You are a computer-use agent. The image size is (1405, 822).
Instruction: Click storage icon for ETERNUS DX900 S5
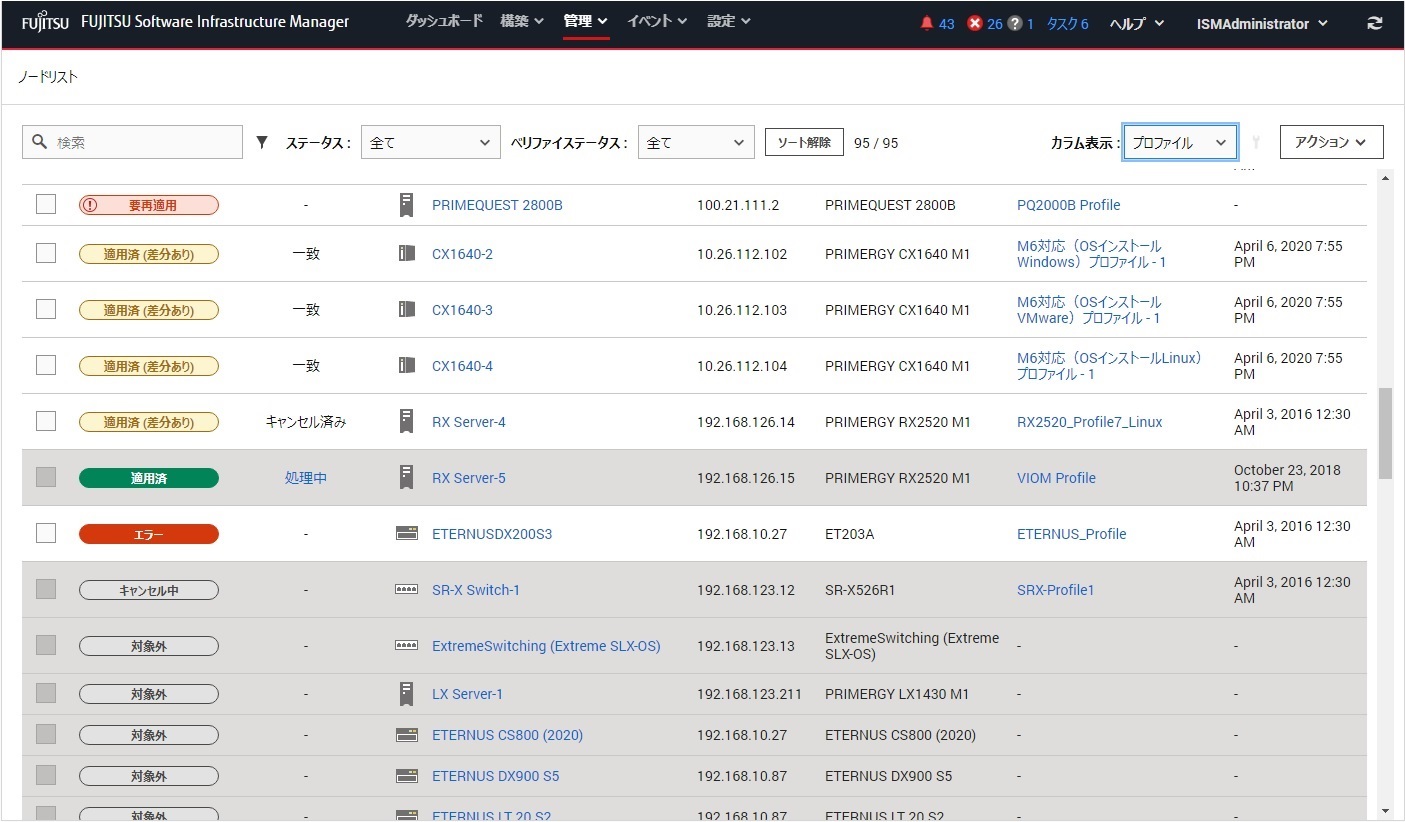click(x=406, y=776)
